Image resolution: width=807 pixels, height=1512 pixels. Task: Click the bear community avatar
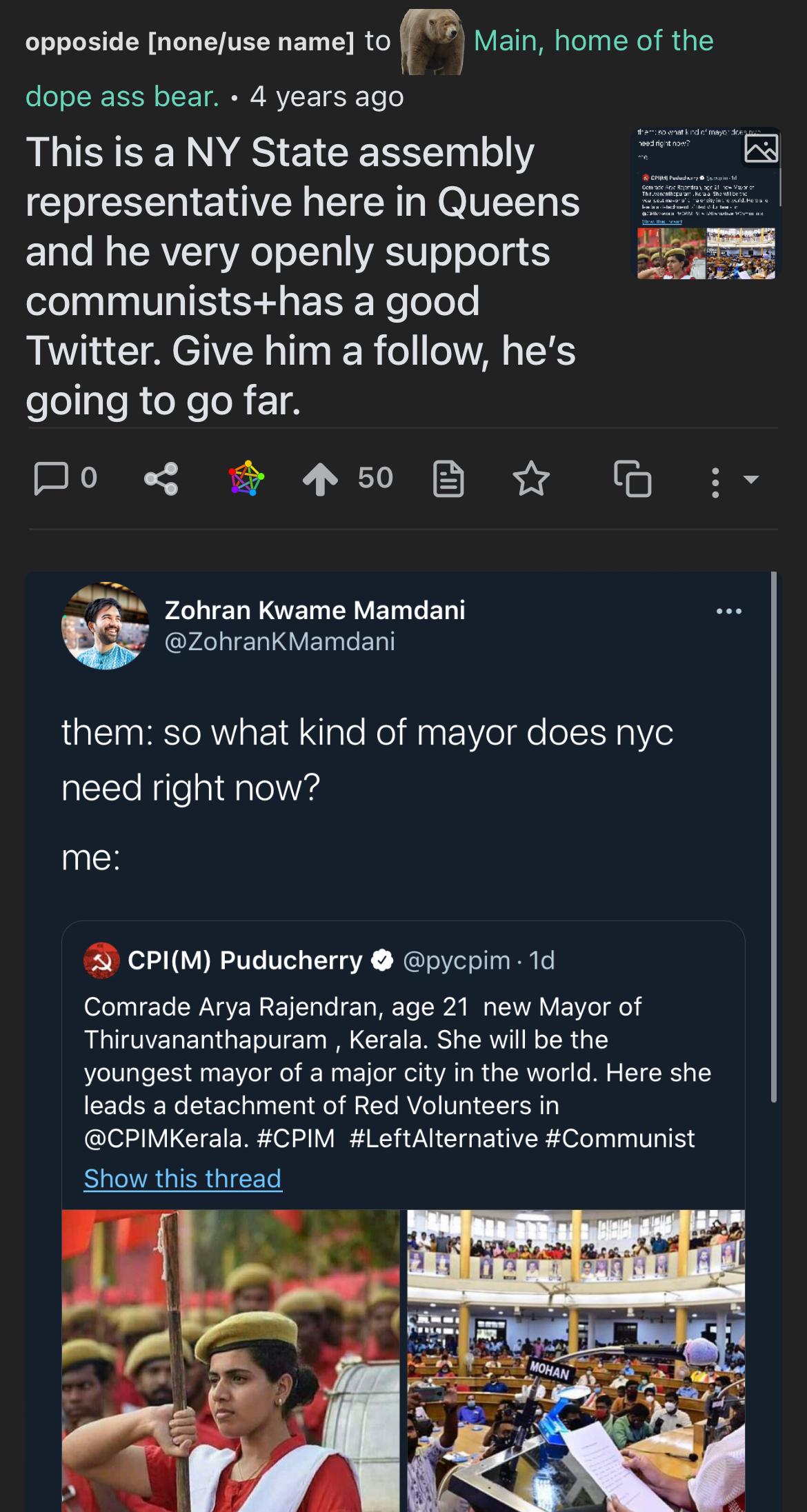[x=432, y=41]
